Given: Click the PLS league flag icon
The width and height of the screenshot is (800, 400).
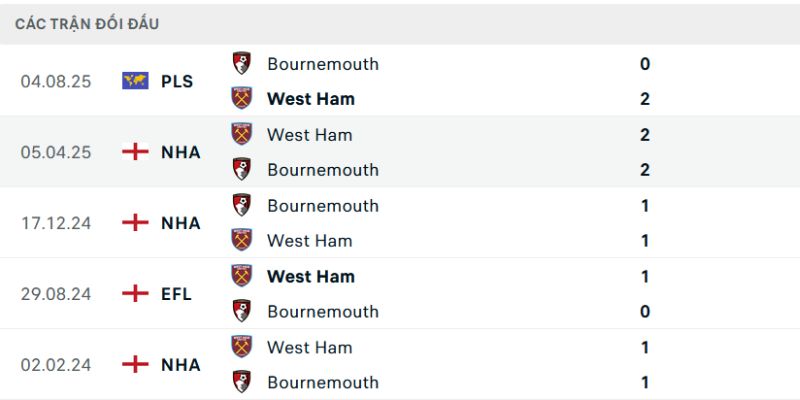Looking at the screenshot, I should pyautogui.click(x=135, y=81).
